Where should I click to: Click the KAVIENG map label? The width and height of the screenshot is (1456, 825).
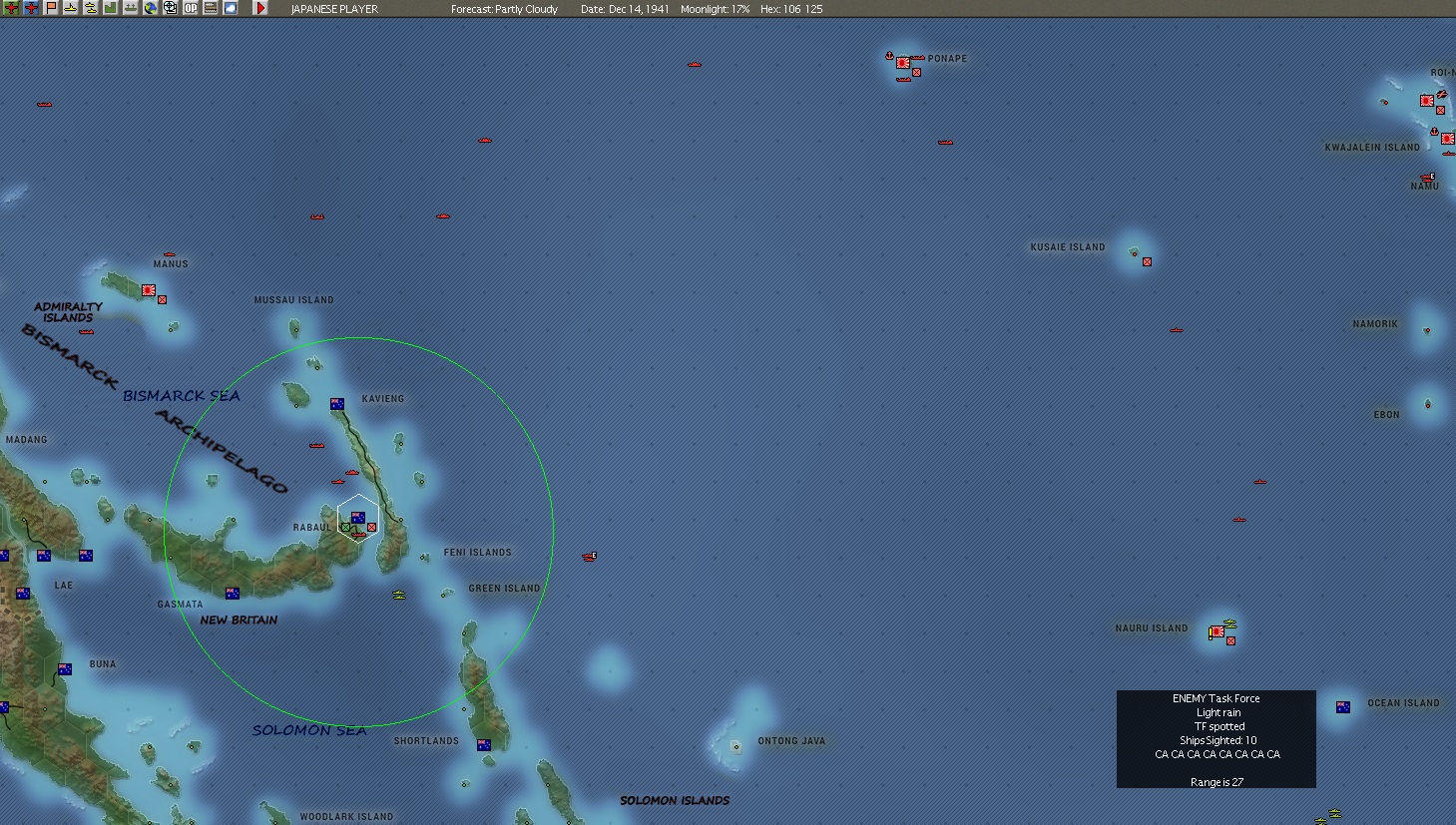(x=383, y=398)
